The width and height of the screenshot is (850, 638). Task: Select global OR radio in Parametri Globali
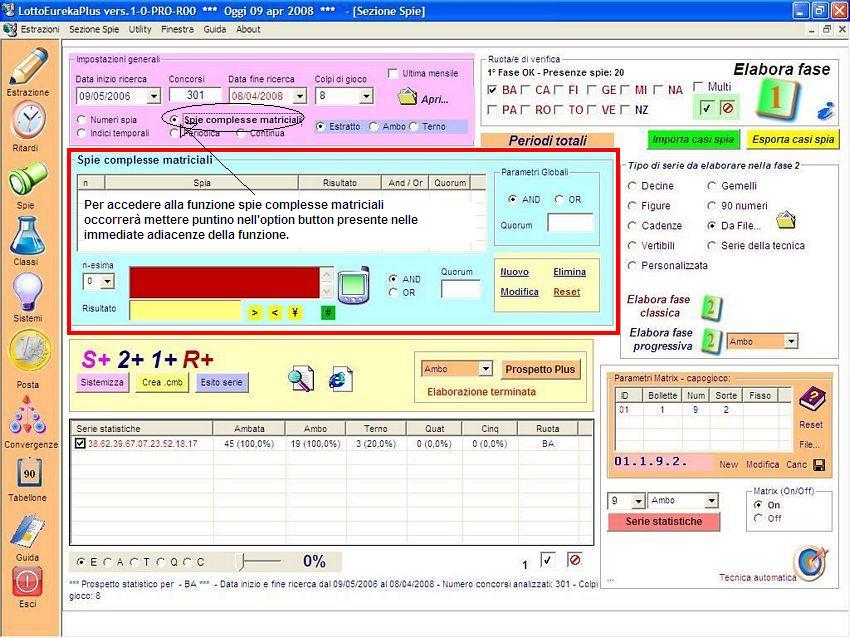pos(559,199)
